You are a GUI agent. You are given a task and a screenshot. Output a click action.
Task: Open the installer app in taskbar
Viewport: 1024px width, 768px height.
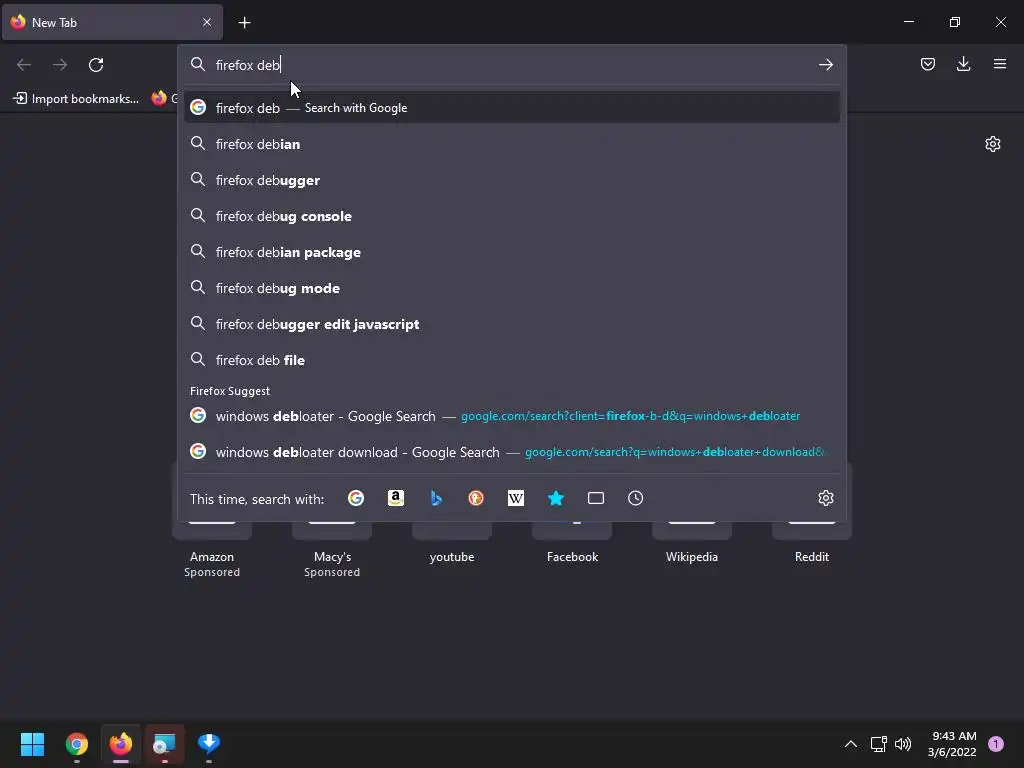tap(165, 744)
